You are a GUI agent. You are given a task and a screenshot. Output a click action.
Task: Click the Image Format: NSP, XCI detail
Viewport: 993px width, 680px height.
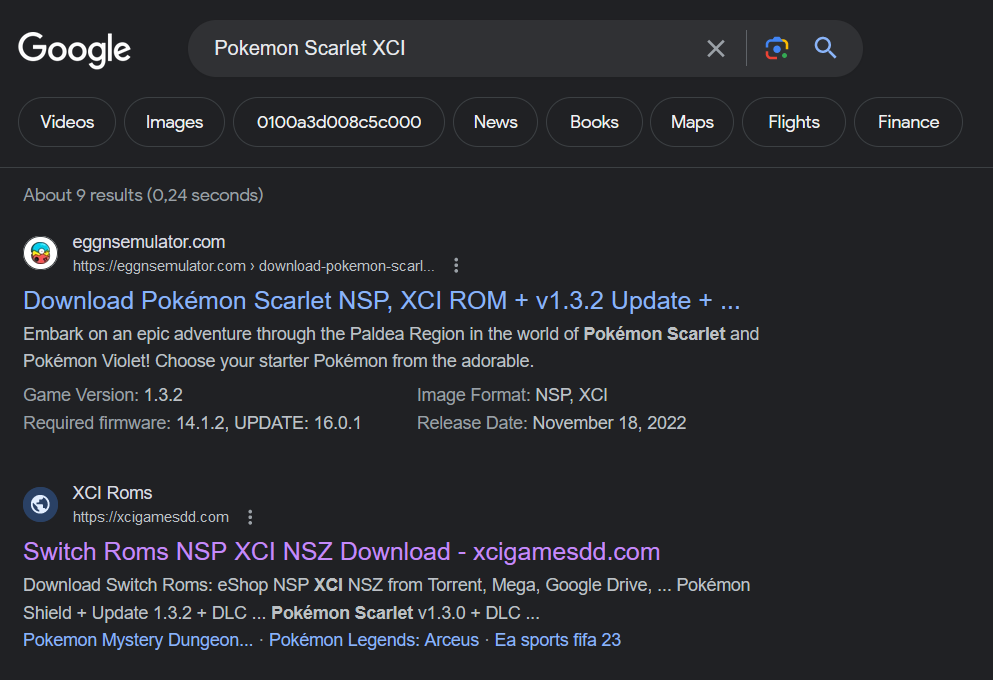512,395
